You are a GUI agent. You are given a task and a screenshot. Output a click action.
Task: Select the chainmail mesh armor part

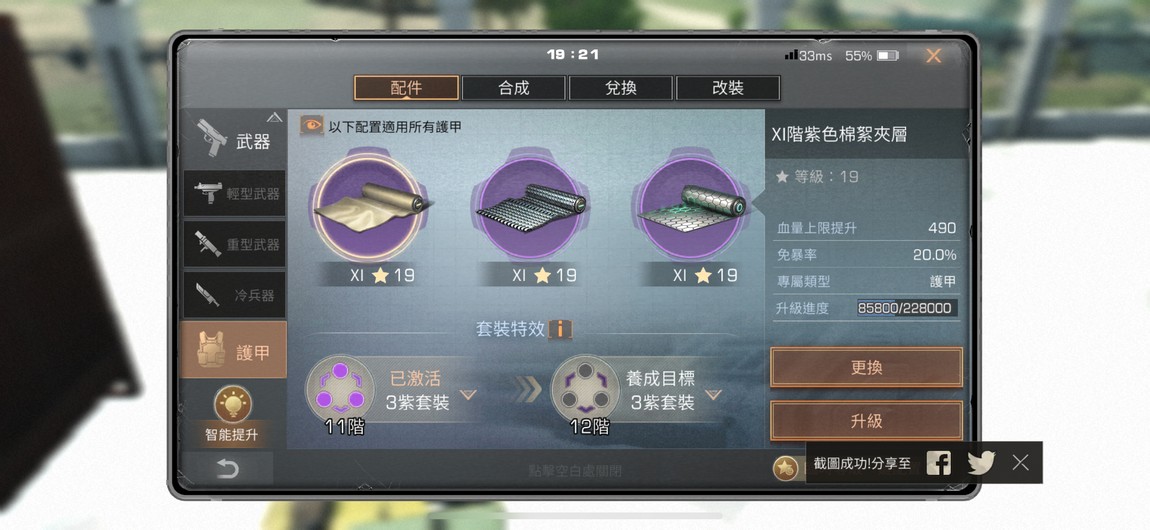(x=529, y=207)
